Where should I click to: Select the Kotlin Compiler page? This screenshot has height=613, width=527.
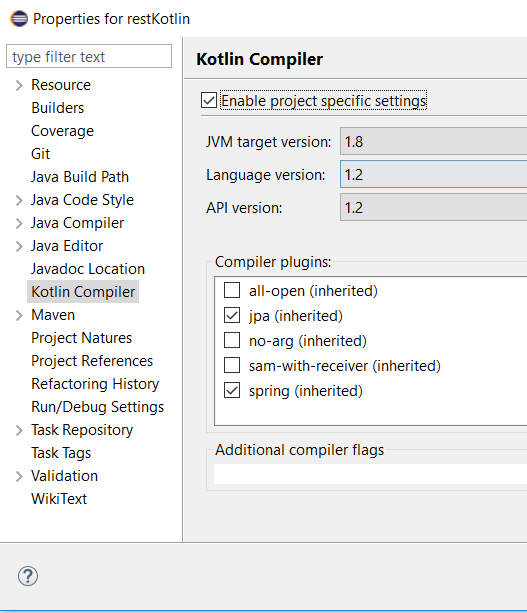click(83, 292)
